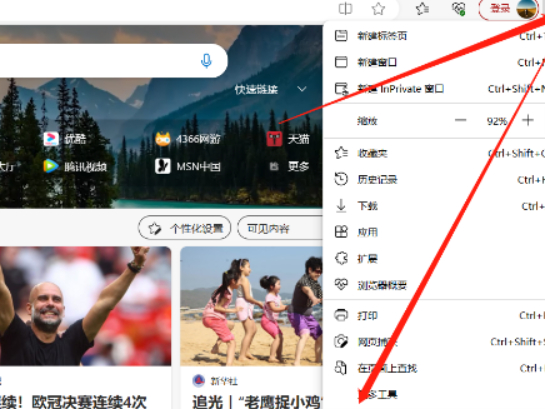Viewport: 545px width, 409px height.
Task: Click the favorites star icon in toolbar
Action: (422, 9)
